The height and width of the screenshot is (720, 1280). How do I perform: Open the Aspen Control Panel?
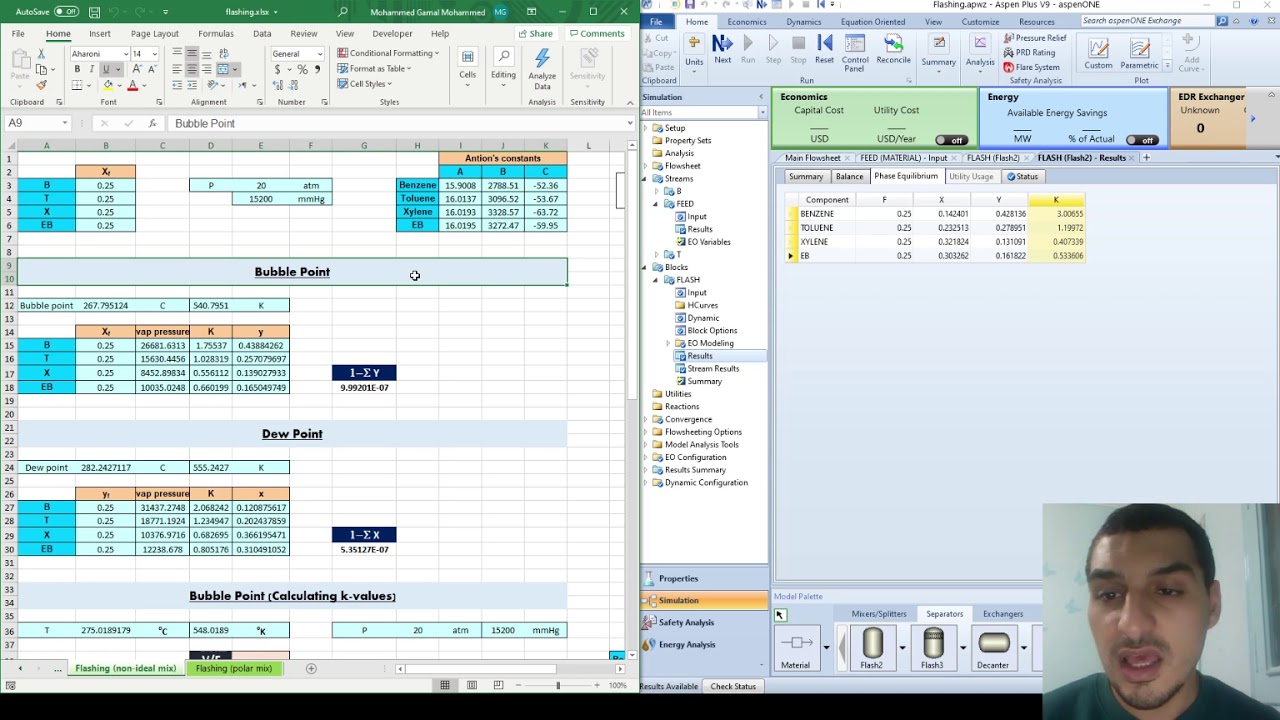(855, 53)
